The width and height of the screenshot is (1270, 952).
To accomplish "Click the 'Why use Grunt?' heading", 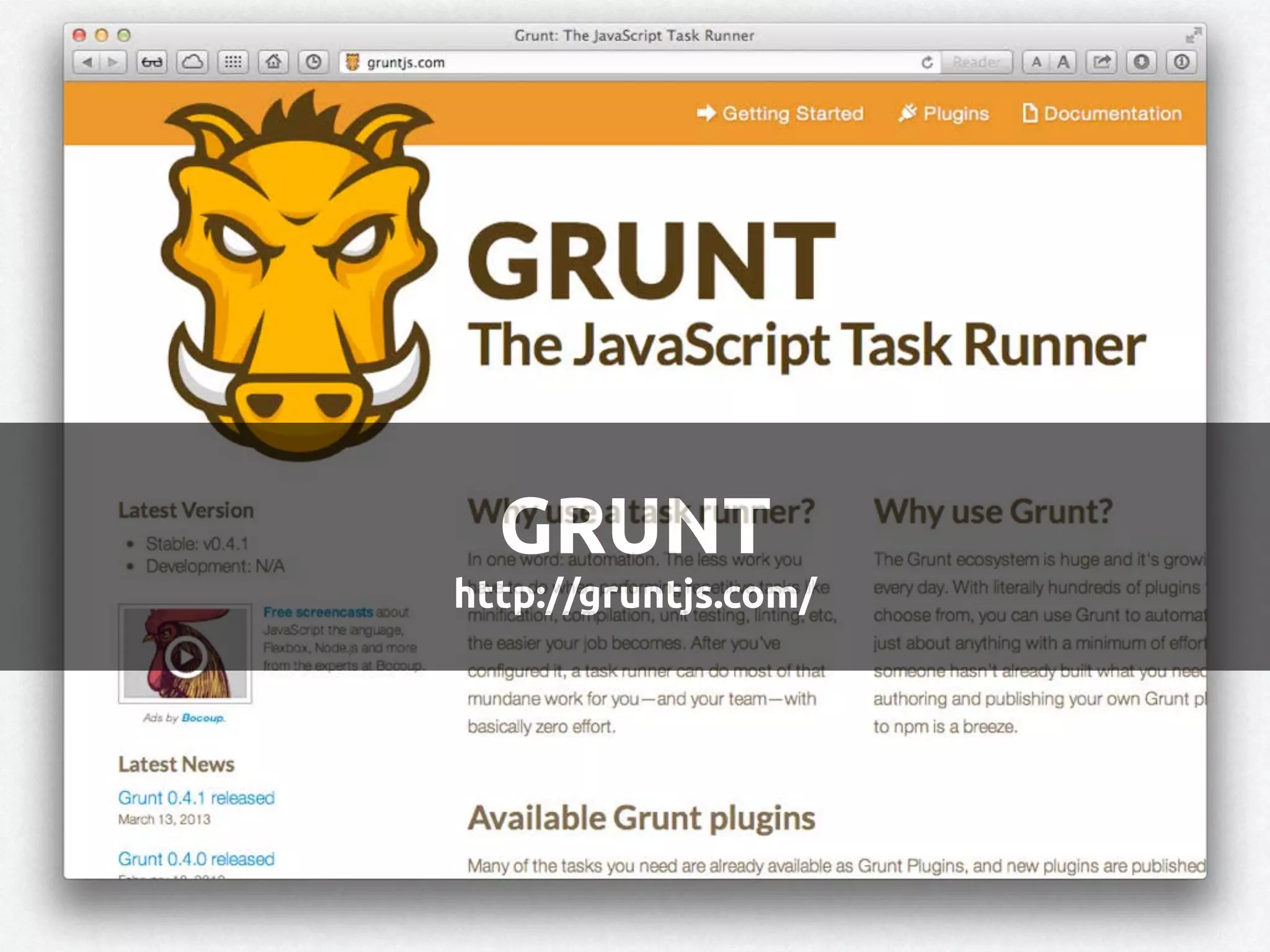I will [993, 512].
